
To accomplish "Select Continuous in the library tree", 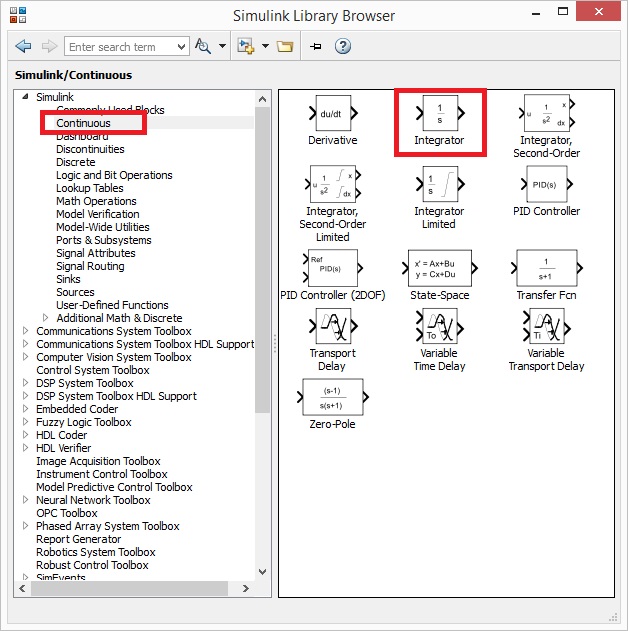I will [83, 123].
